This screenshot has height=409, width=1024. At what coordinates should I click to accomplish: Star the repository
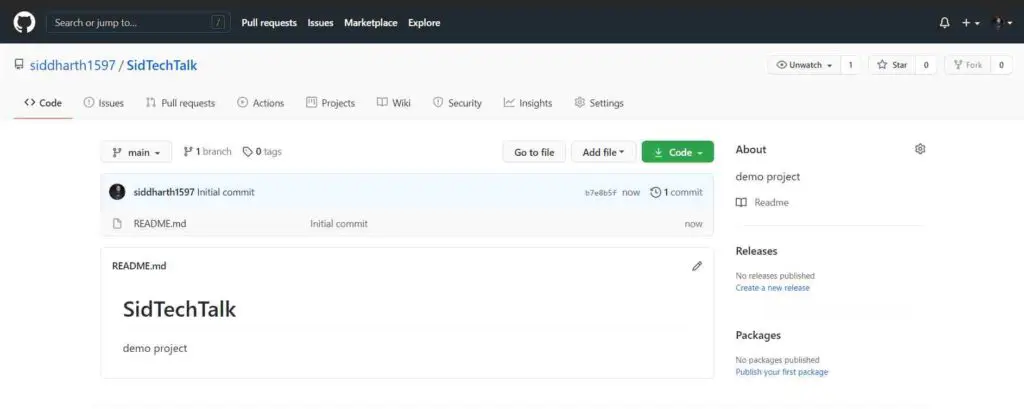coord(892,65)
